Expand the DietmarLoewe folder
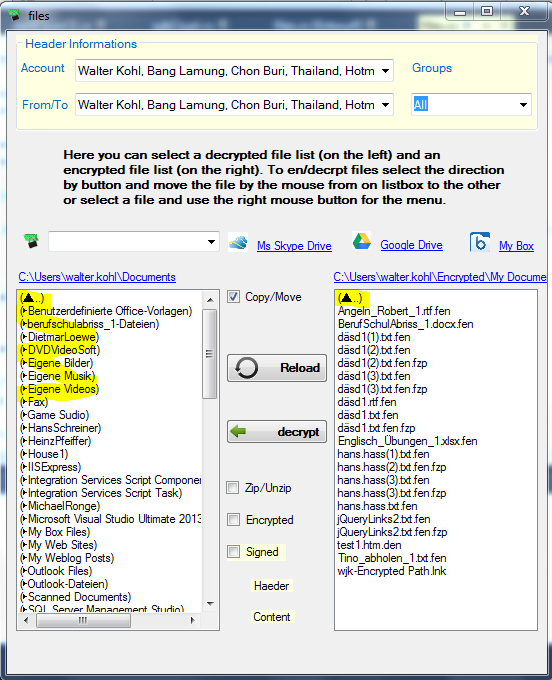 click(x=25, y=337)
